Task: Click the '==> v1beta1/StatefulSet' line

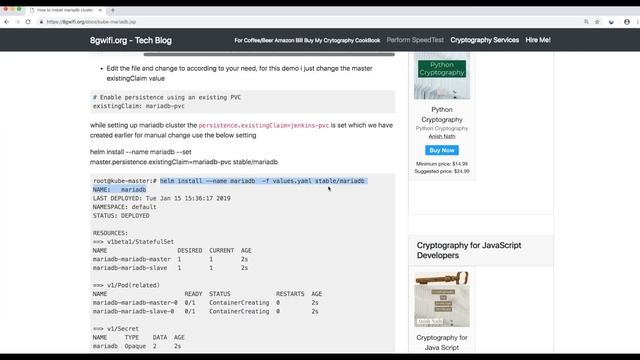Action: (133, 242)
